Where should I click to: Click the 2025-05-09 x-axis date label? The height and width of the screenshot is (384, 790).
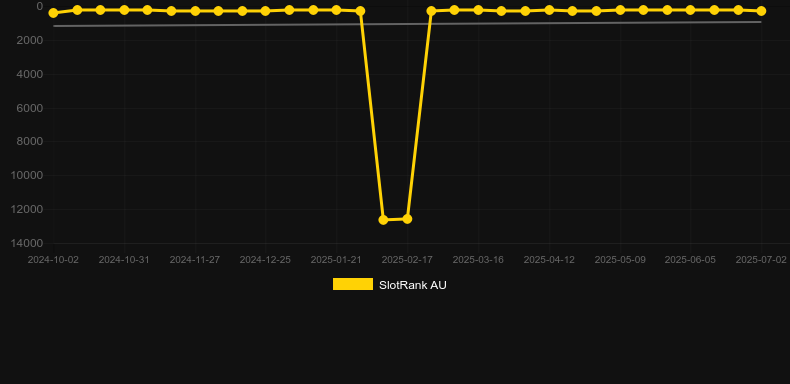coord(620,260)
